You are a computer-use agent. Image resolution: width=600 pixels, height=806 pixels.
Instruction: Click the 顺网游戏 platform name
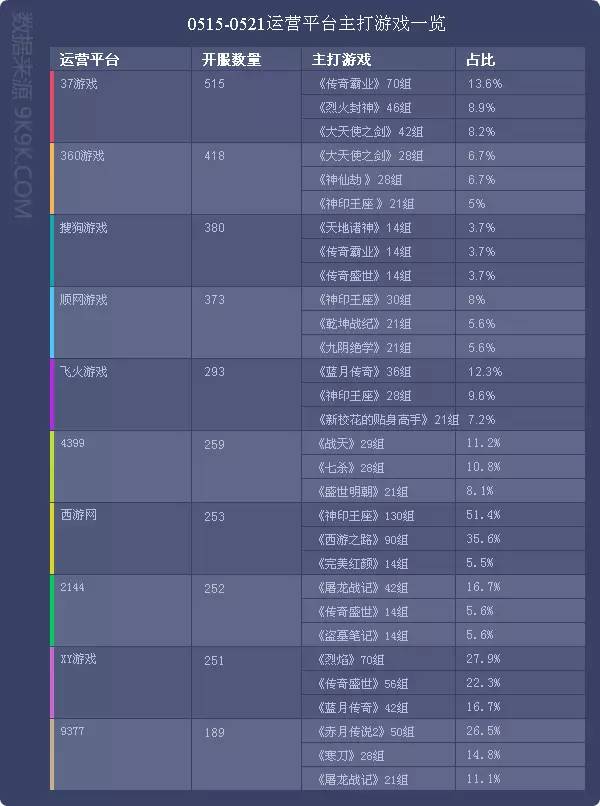(84, 300)
